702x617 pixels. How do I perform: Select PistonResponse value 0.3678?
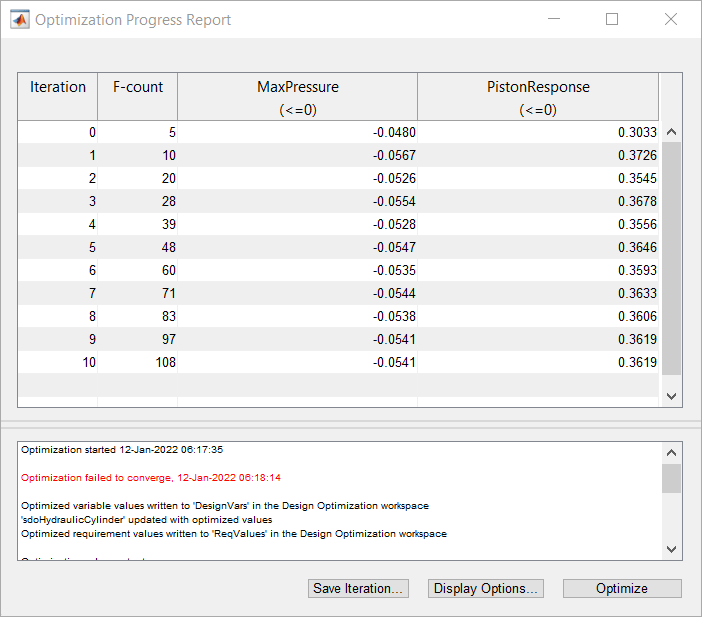[538, 201]
